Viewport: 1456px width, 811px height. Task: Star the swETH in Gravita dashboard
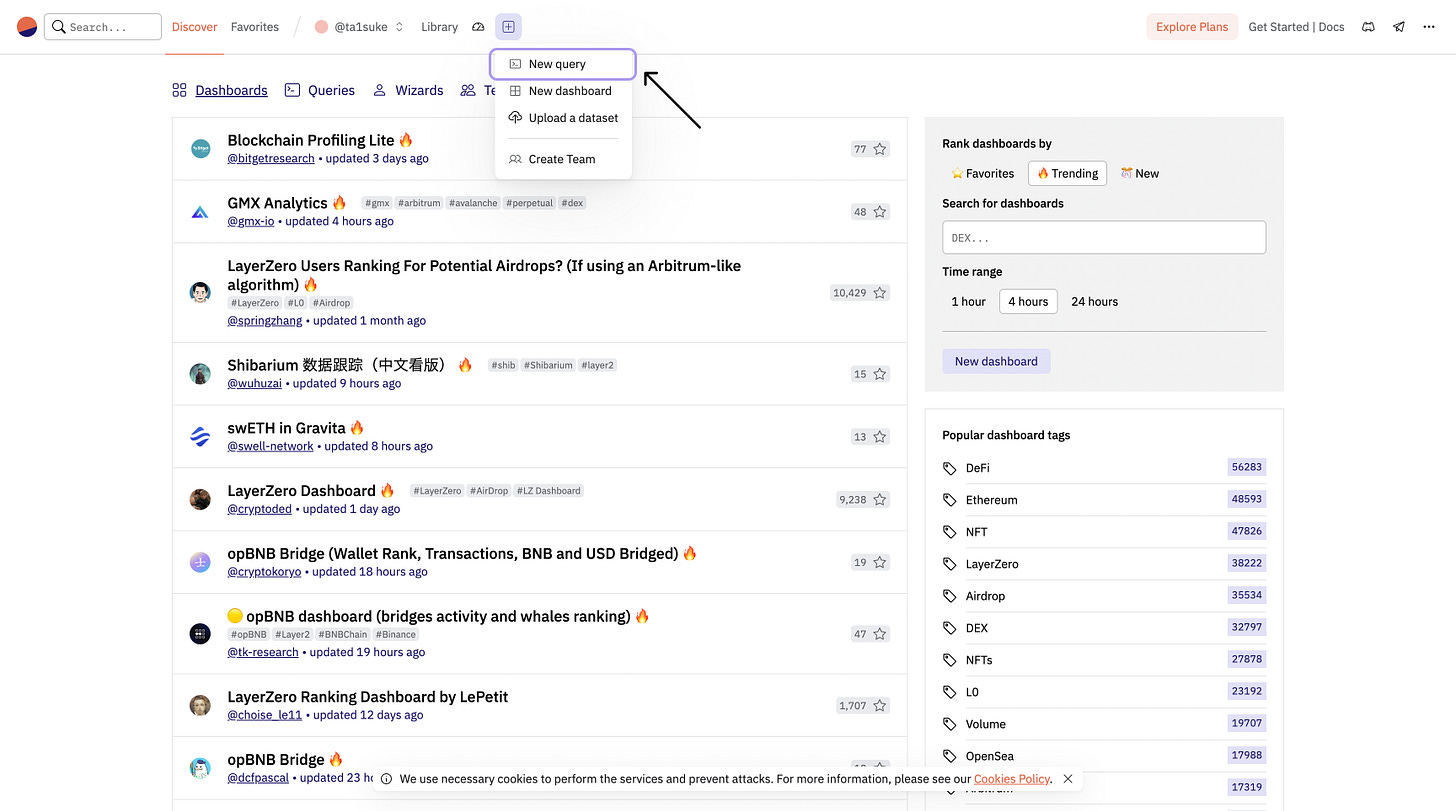pyautogui.click(x=880, y=437)
